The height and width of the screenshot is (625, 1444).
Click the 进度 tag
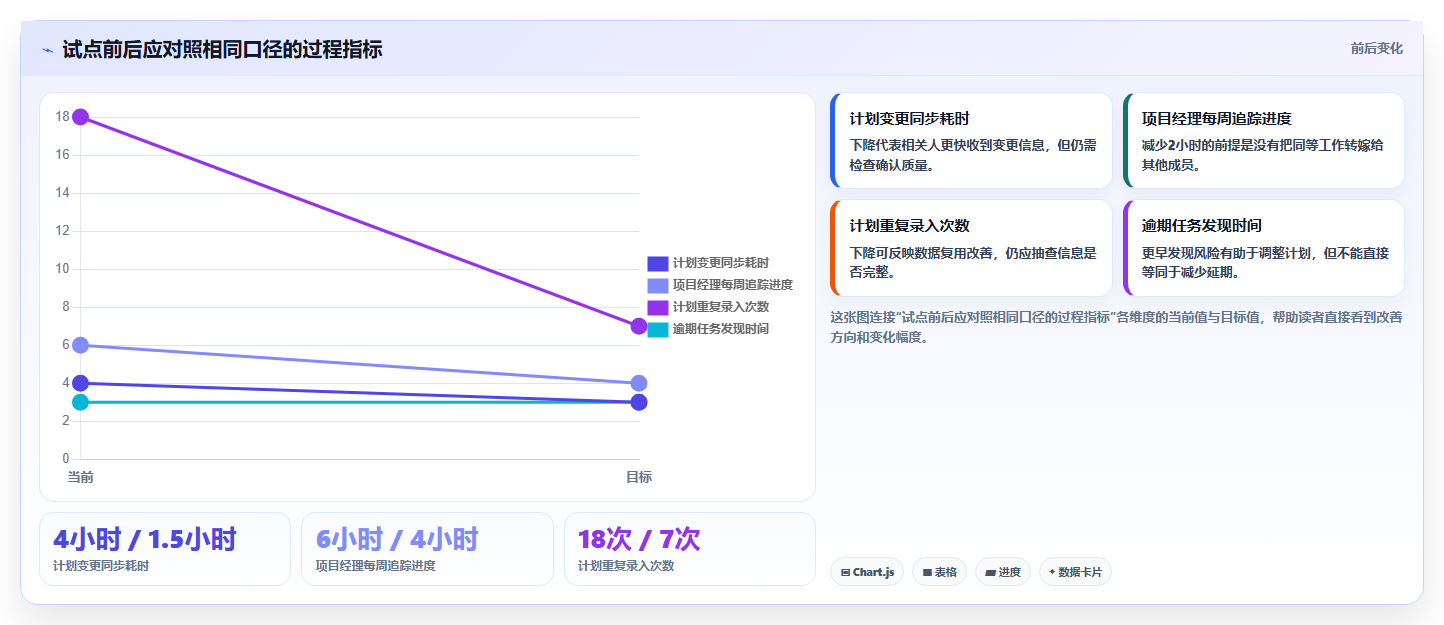point(1003,572)
